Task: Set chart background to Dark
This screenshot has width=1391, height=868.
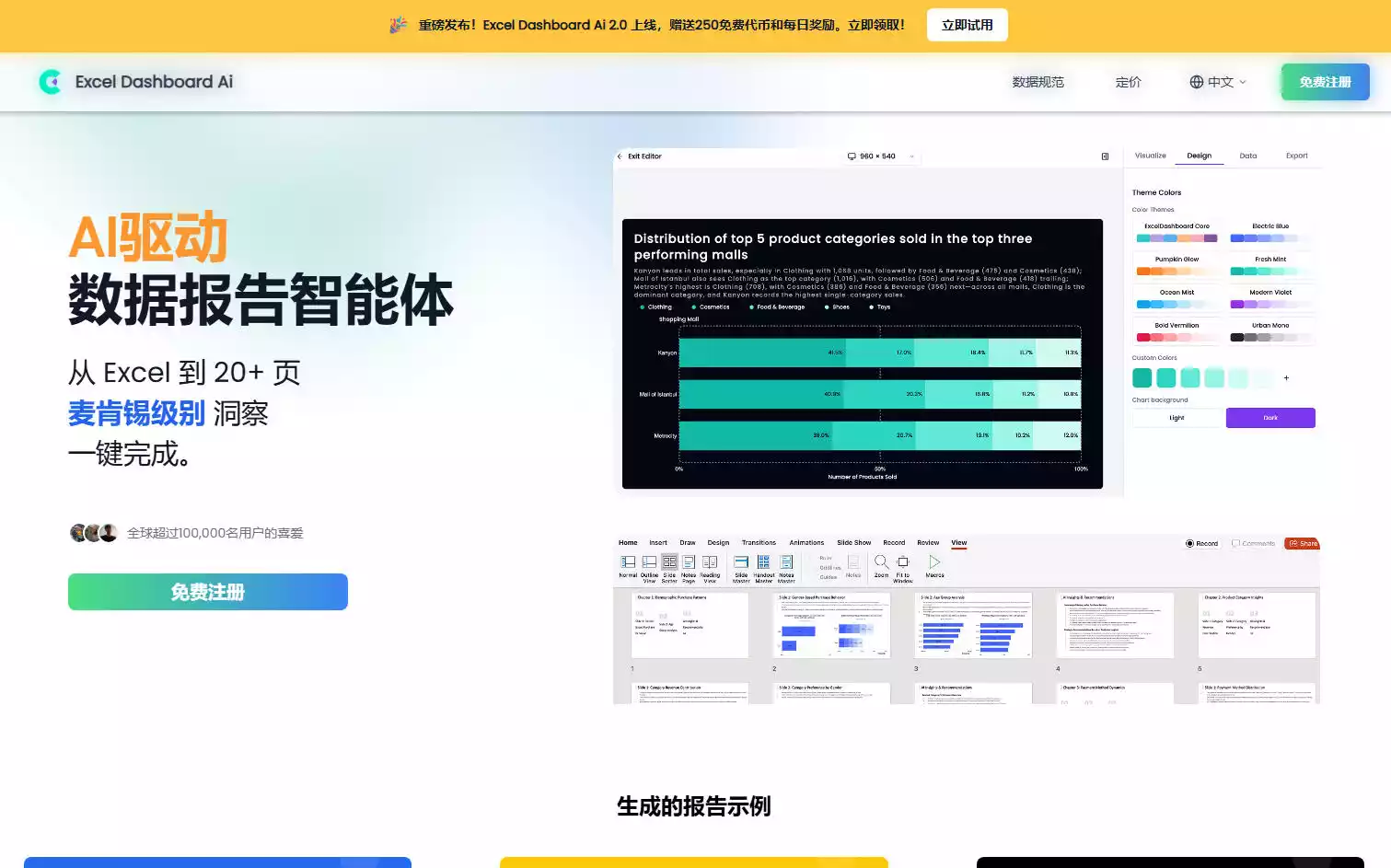Action: pyautogui.click(x=1270, y=418)
